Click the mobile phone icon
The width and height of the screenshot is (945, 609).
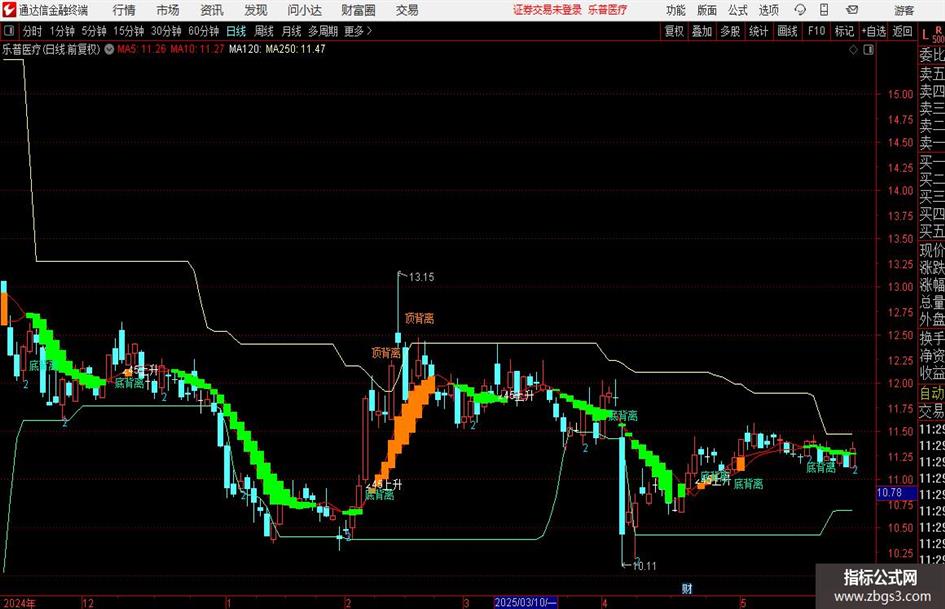click(824, 10)
